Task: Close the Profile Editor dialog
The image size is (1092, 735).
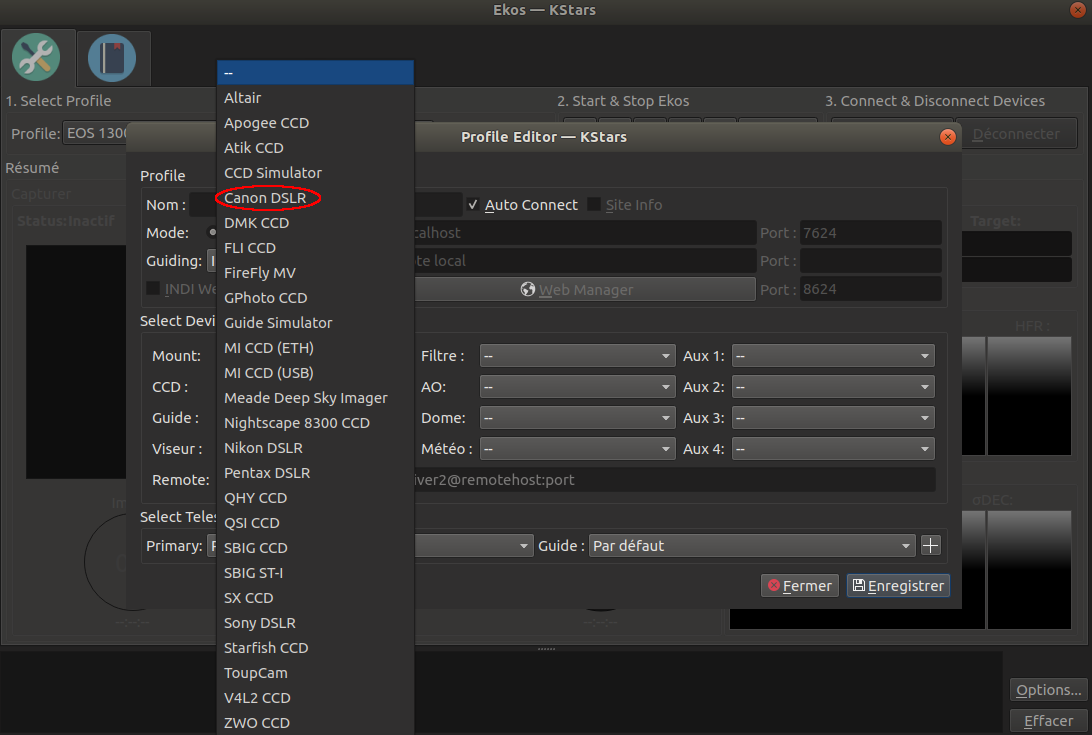Action: tap(947, 137)
